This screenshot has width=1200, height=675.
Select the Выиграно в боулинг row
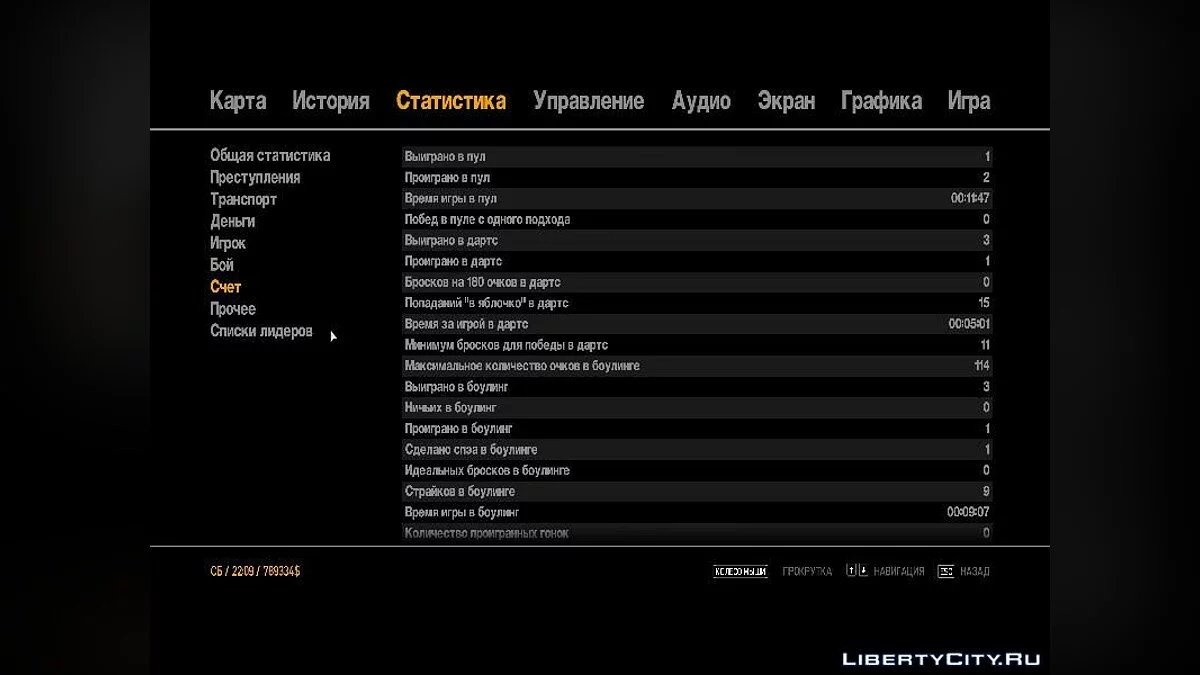(x=696, y=387)
